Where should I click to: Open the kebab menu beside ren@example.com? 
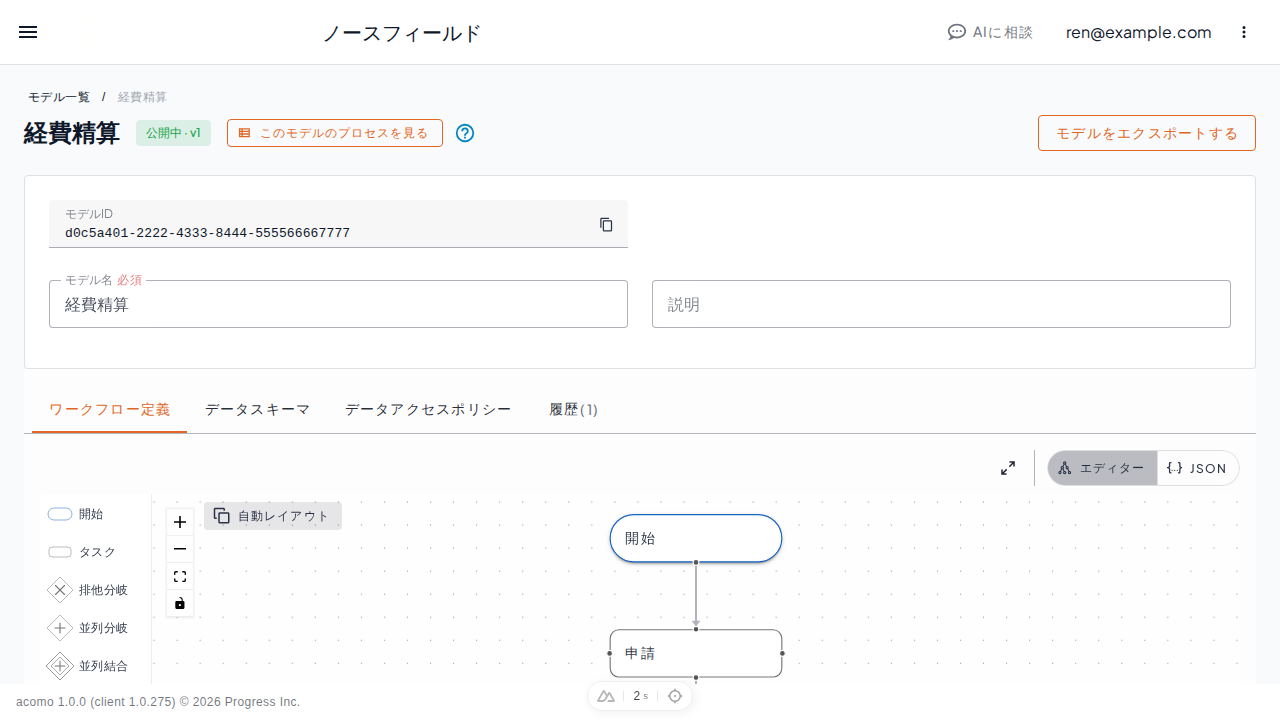(x=1244, y=32)
